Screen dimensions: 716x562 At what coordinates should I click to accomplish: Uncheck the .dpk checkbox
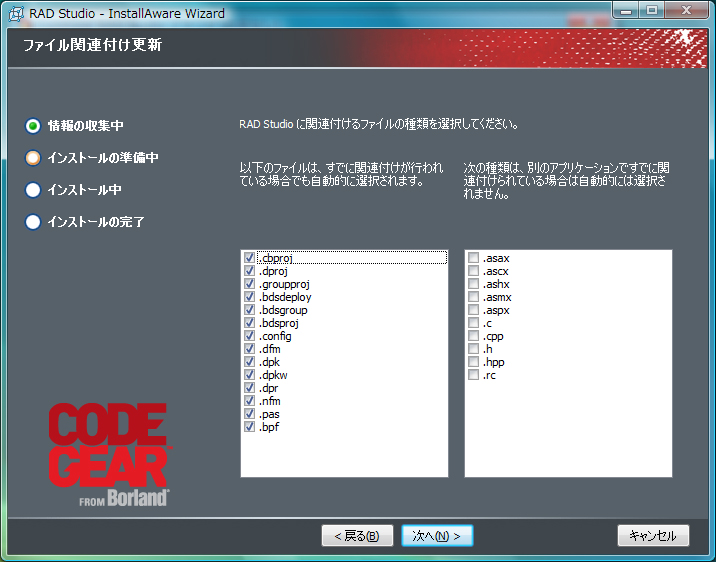249,362
